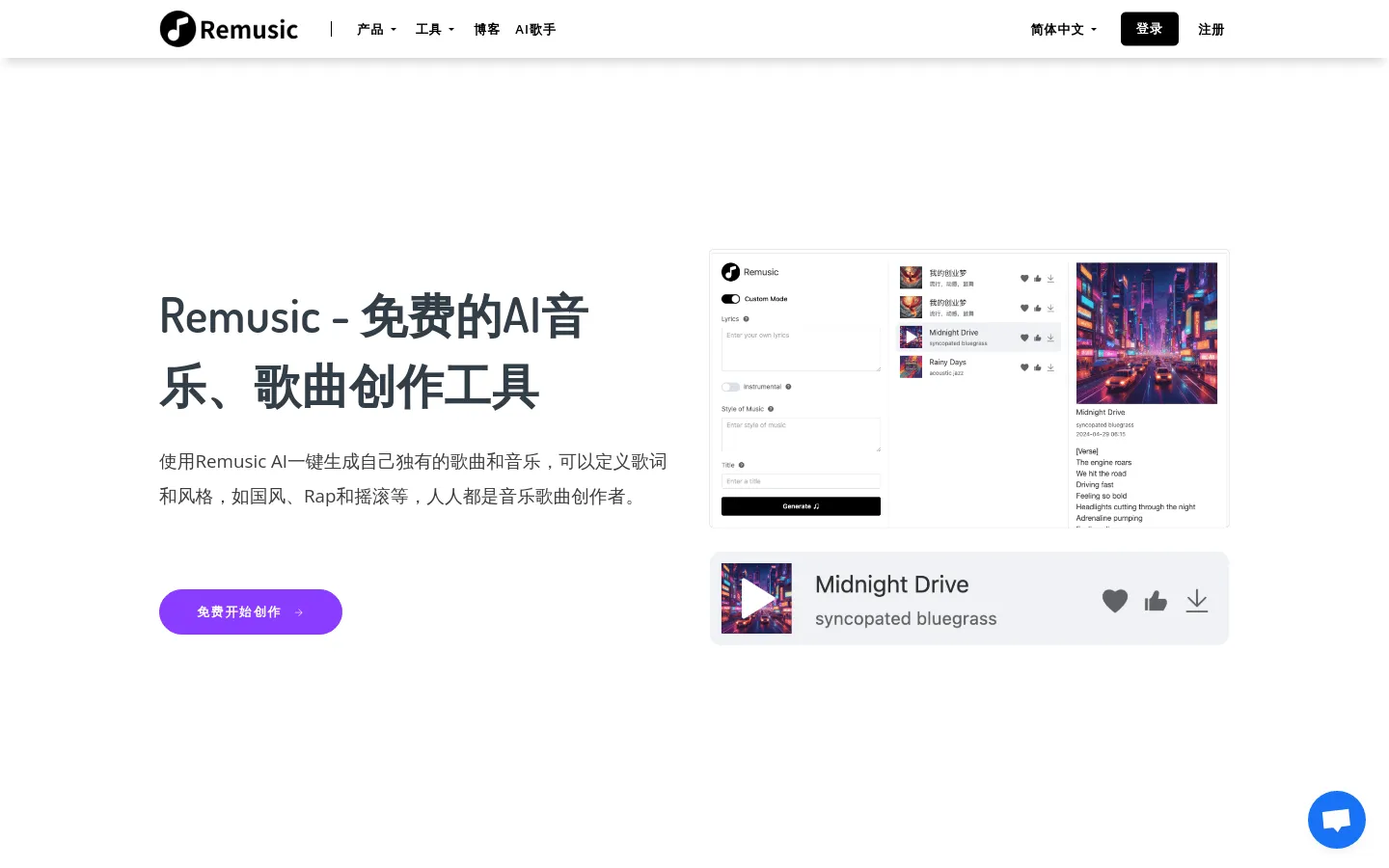Click the heart icon in the Midnight Drive song list row
This screenshot has width=1389, height=868.
click(x=1024, y=338)
